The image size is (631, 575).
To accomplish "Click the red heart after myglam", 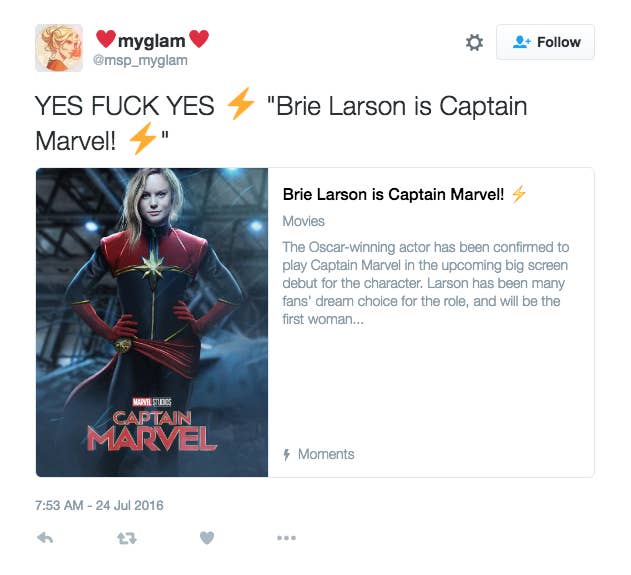I will (199, 39).
